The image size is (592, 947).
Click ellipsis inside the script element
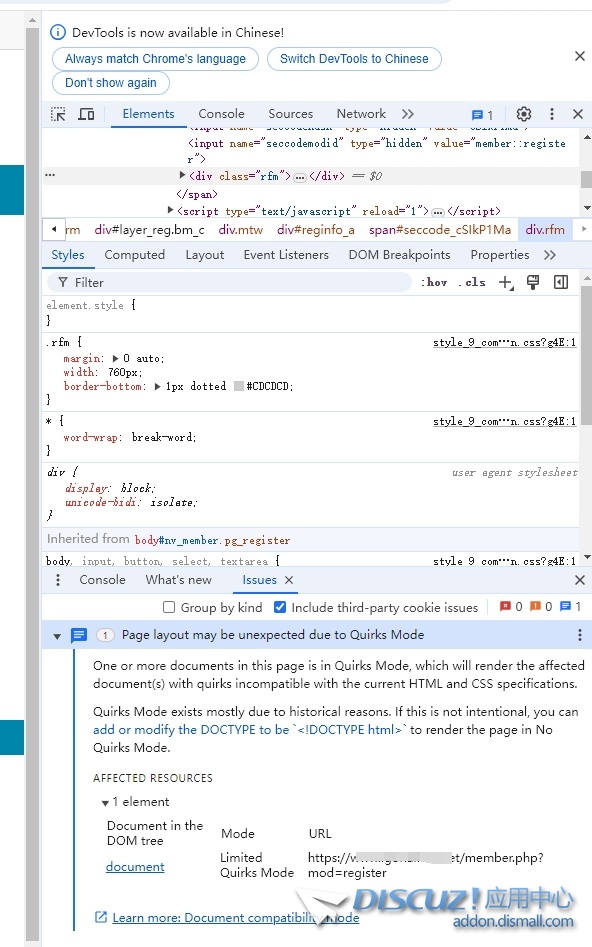pos(439,212)
